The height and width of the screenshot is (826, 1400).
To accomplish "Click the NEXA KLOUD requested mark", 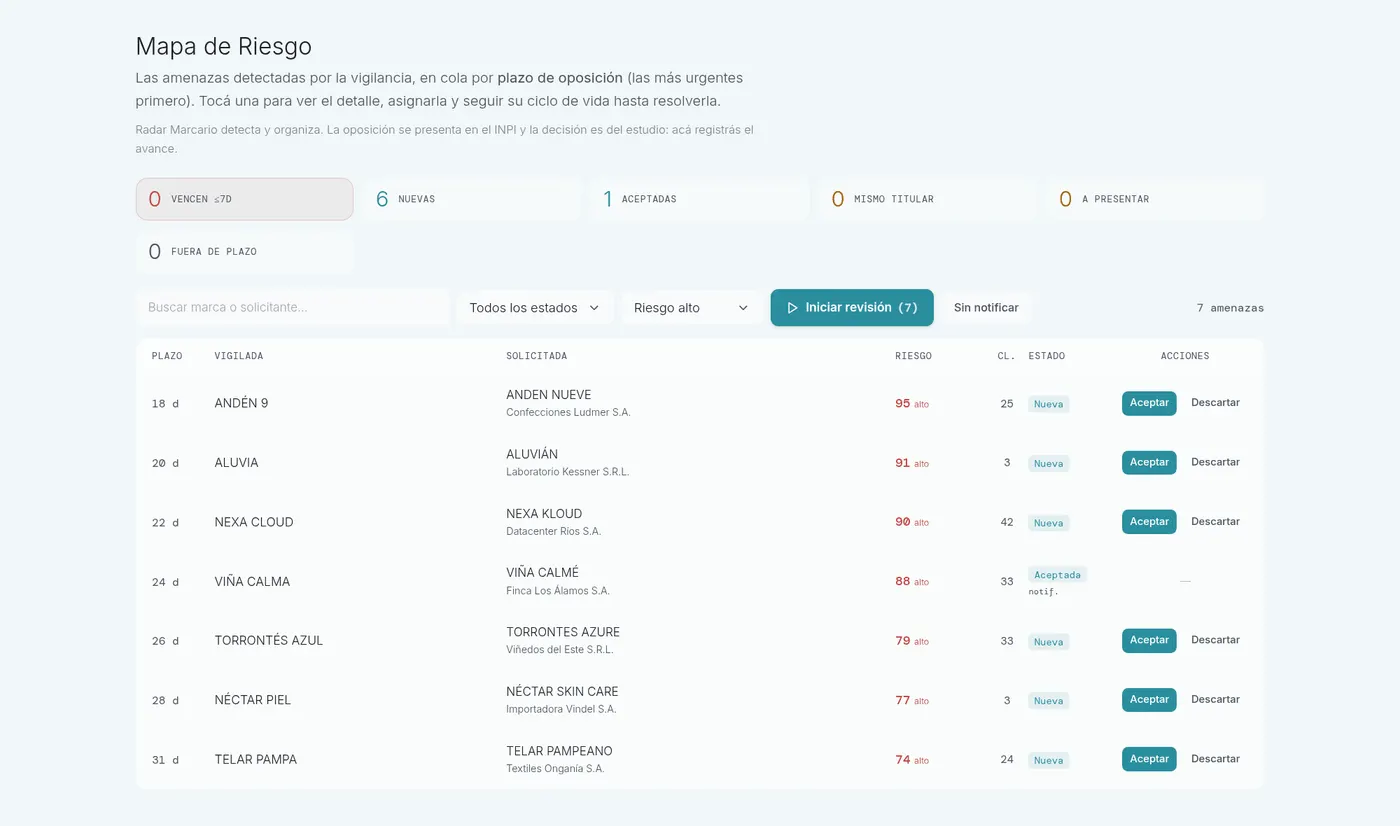I will tap(544, 514).
